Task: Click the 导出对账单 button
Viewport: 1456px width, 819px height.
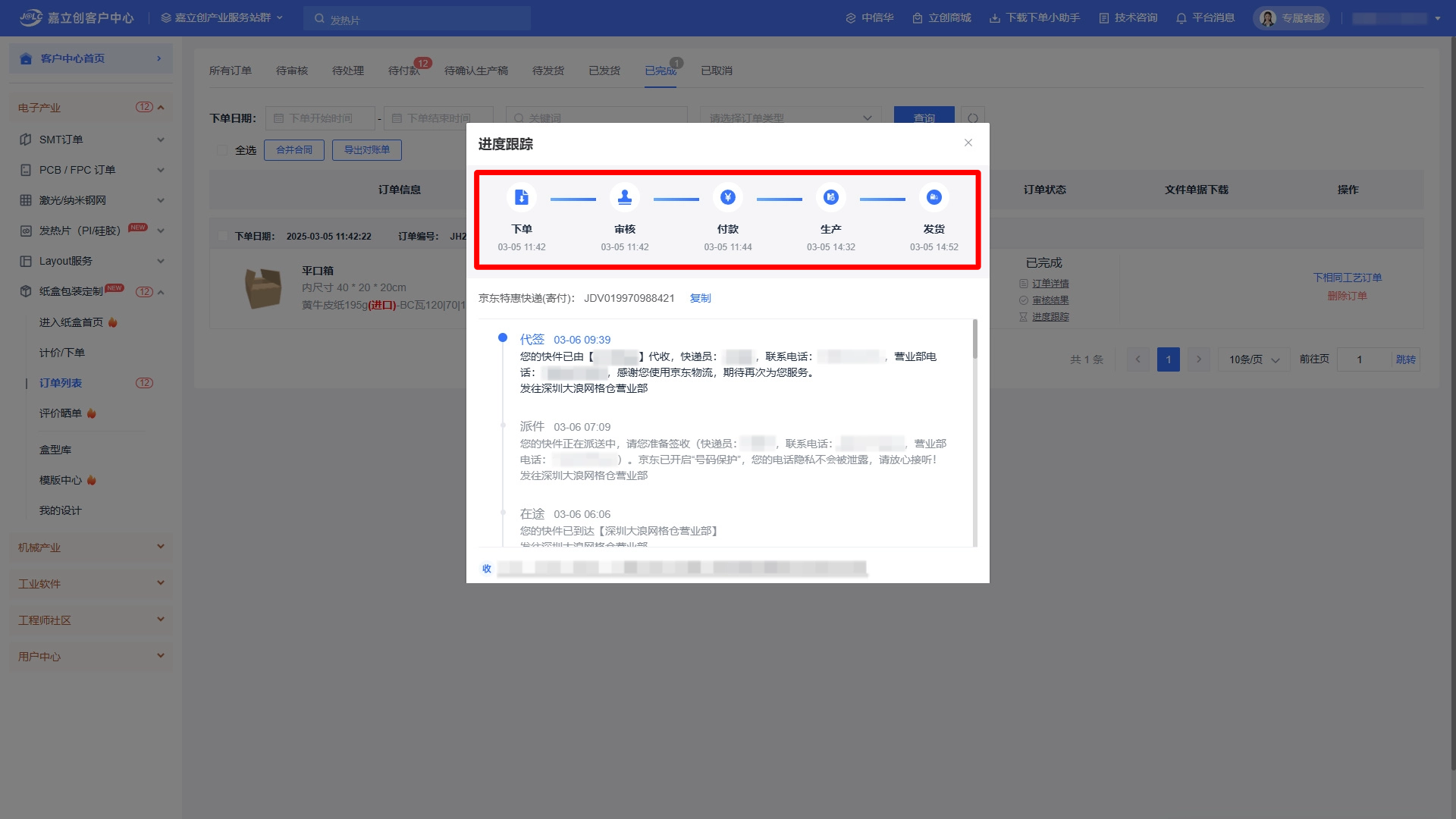Action: (x=367, y=150)
